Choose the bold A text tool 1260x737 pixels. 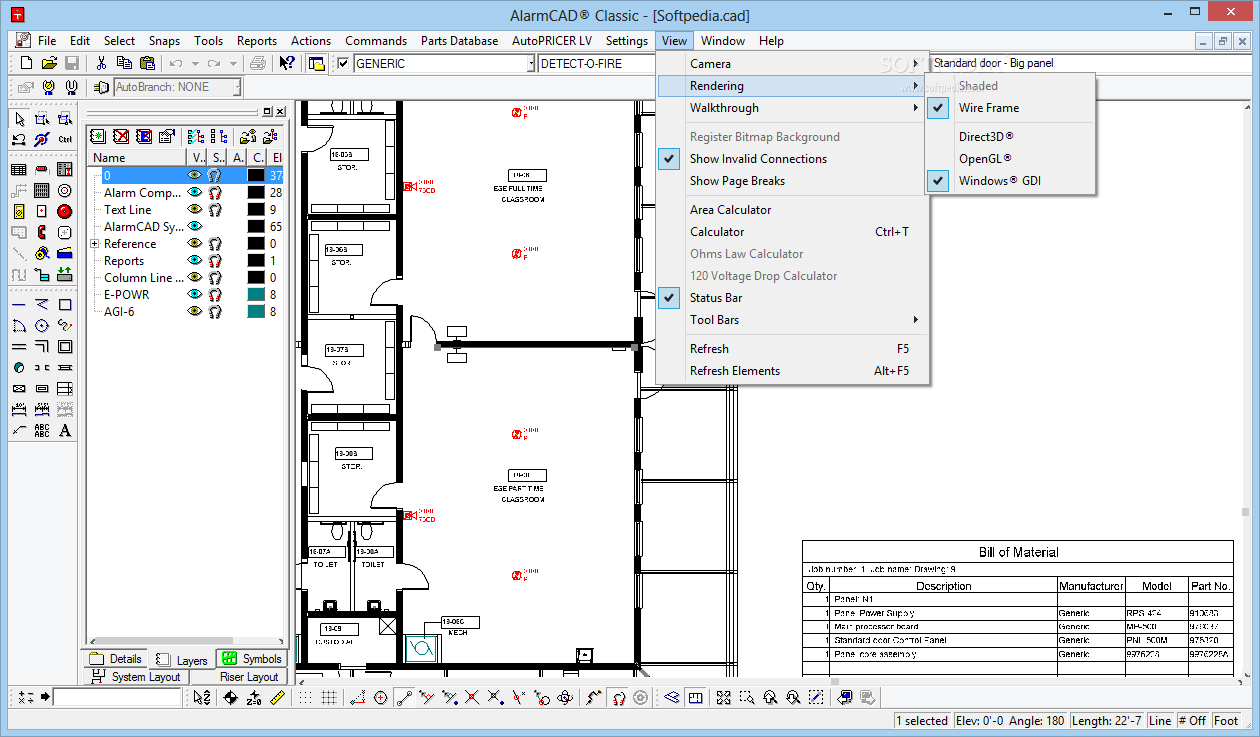(x=65, y=430)
